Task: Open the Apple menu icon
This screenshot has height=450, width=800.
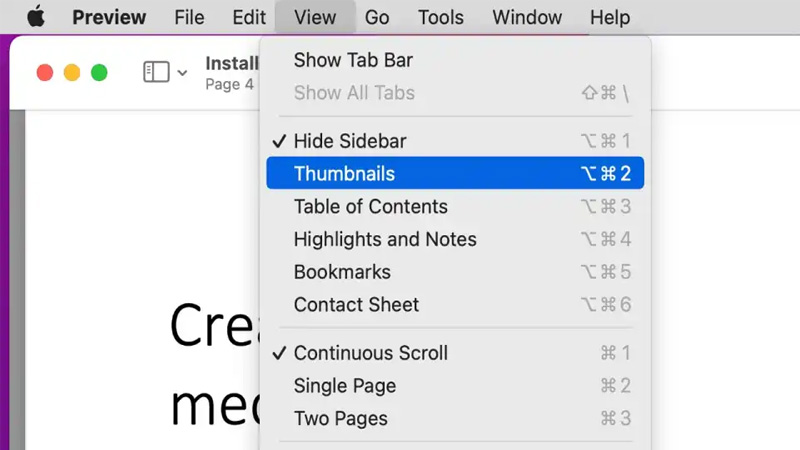Action: click(36, 17)
